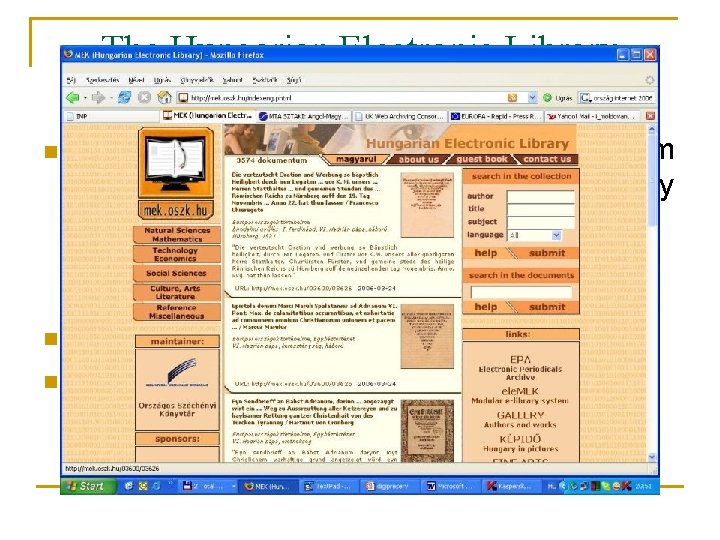This screenshot has height=540, width=720.
Task: Go to the Home page icon
Action: [x=164, y=97]
